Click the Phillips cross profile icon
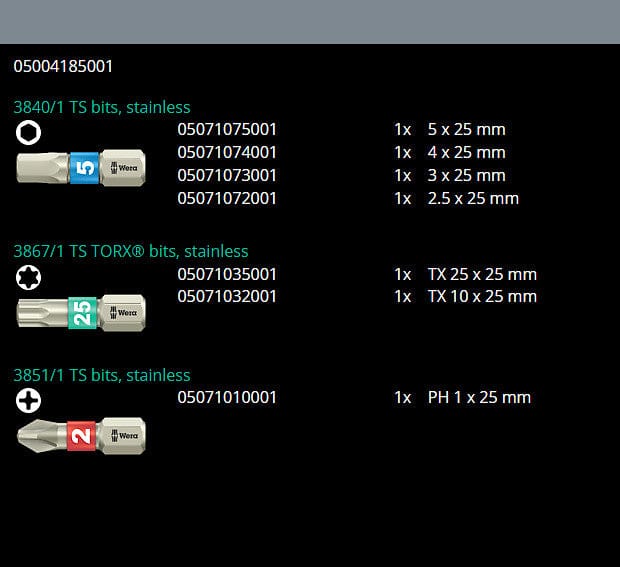The height and width of the screenshot is (567, 620). (x=29, y=401)
